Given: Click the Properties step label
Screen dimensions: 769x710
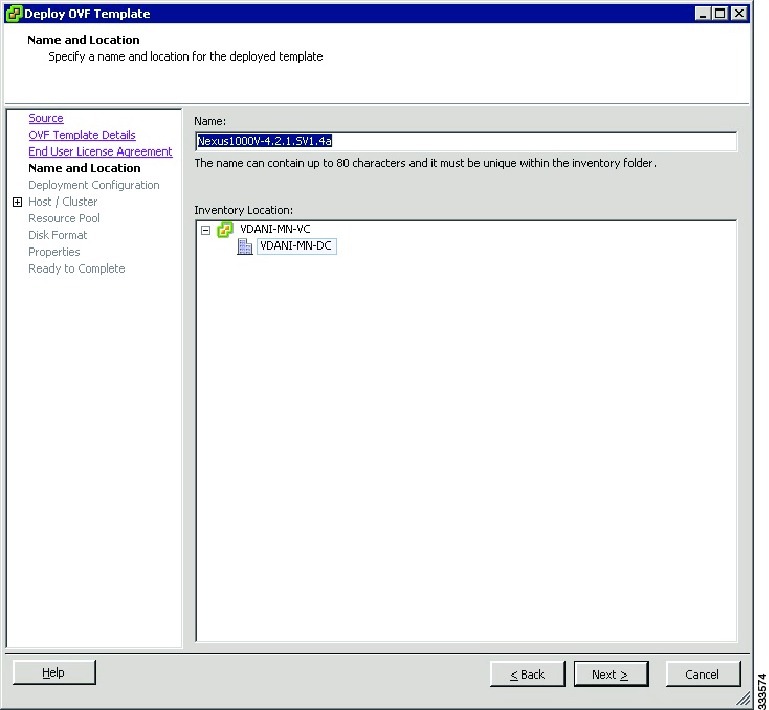Looking at the screenshot, I should (54, 252).
